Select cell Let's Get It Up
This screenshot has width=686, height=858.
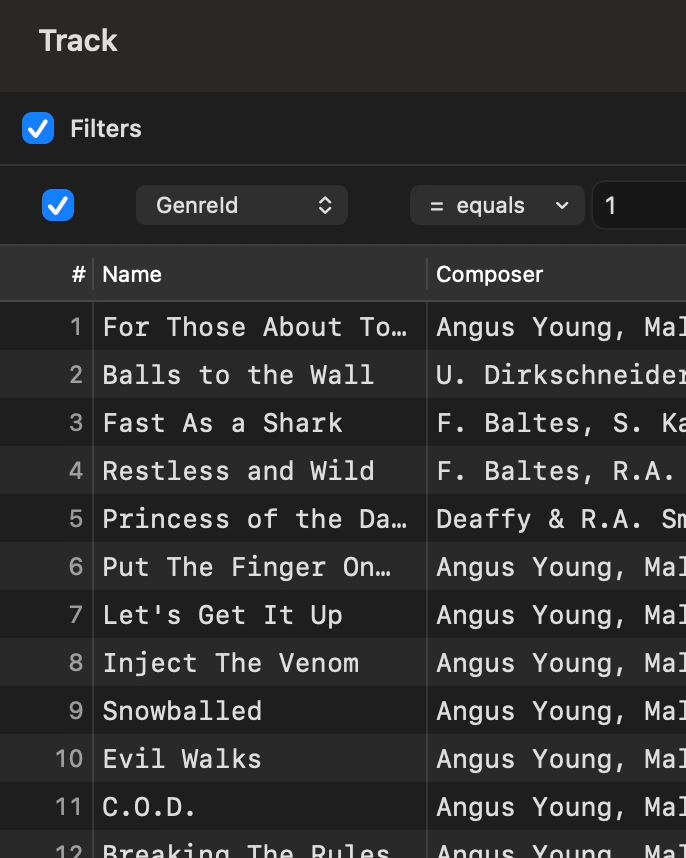[260, 614]
